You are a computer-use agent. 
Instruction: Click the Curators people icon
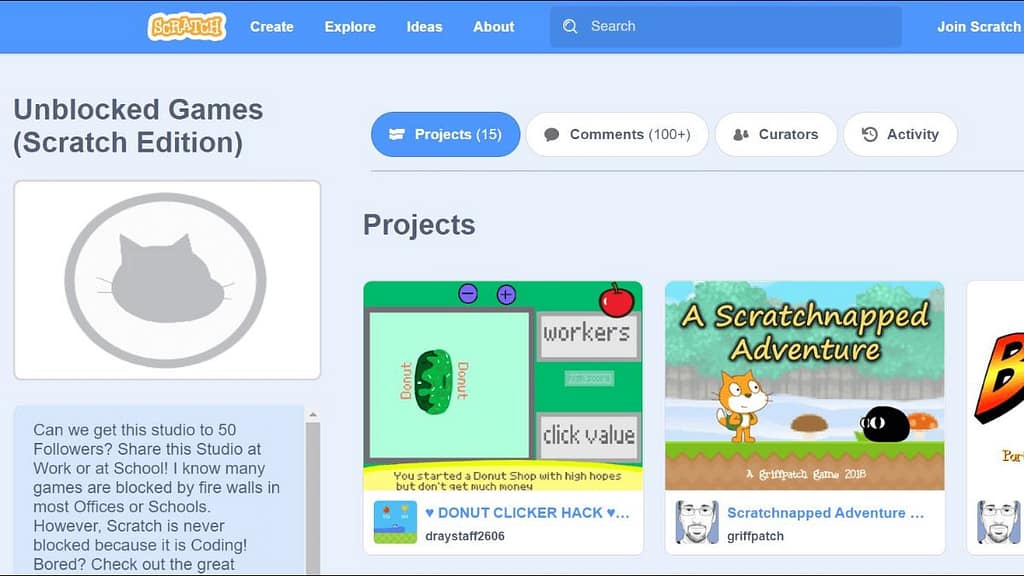tap(741, 135)
